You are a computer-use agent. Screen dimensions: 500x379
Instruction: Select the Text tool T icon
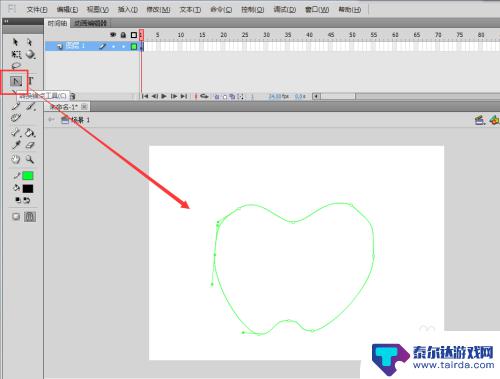click(x=30, y=81)
